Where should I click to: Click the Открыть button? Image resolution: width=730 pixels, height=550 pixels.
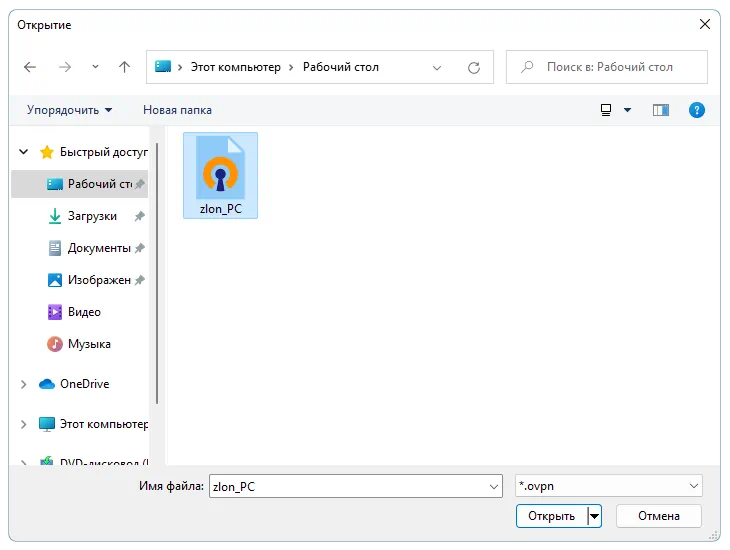pyautogui.click(x=551, y=516)
